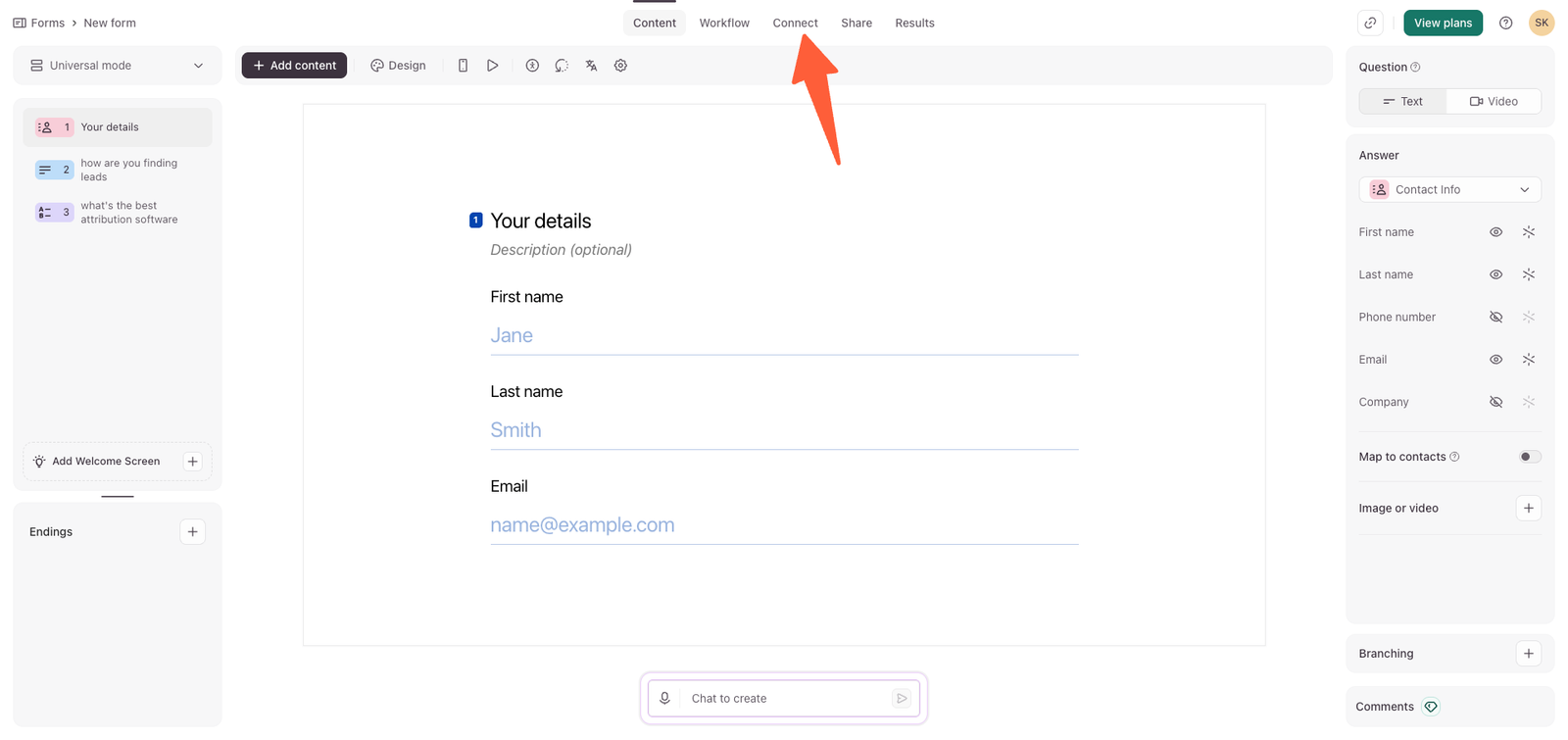Viewport: 1568px width, 740px height.
Task: Click the dotted loop arrow toolbar icon
Action: point(562,66)
